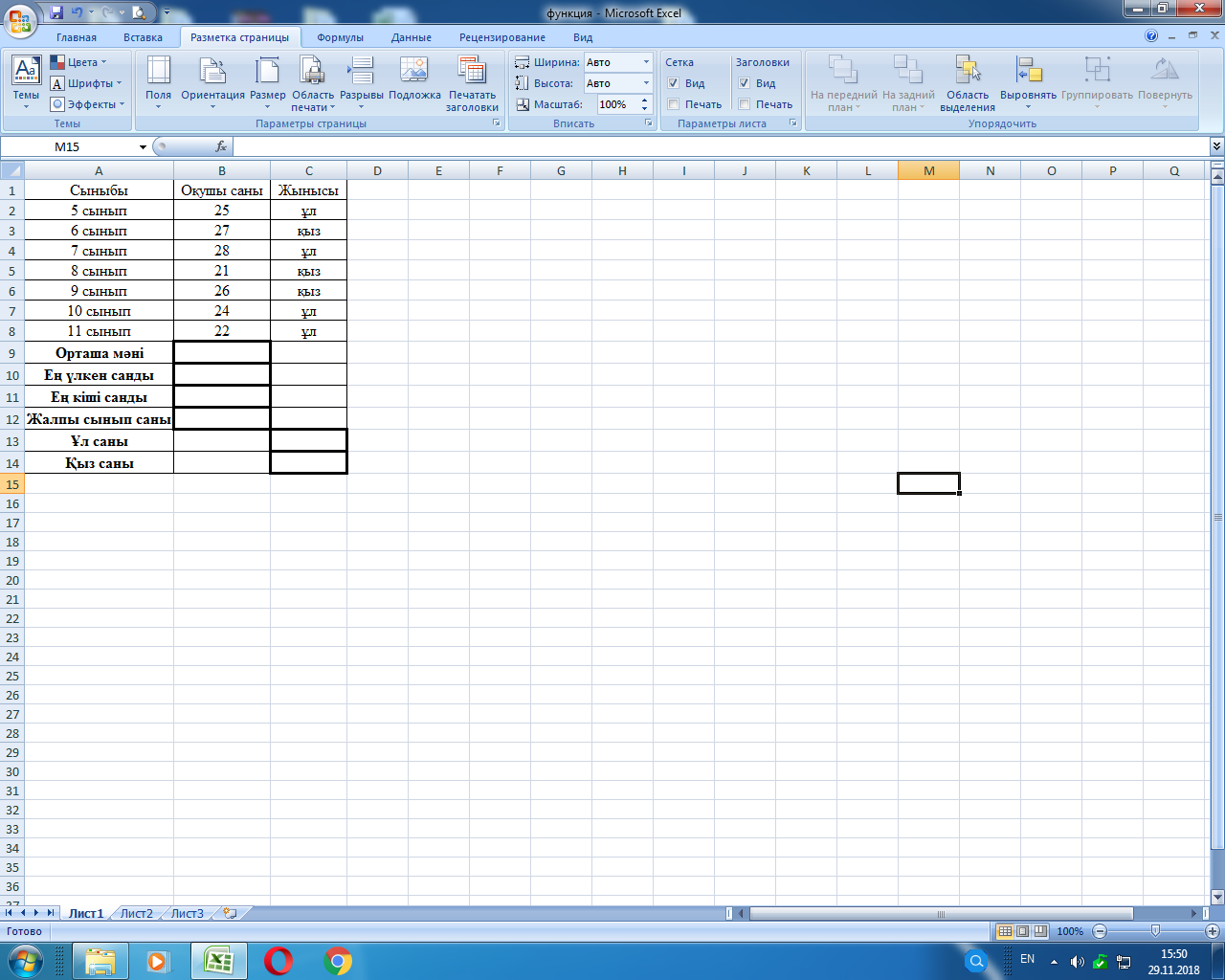The height and width of the screenshot is (980, 1225).
Task: Save the workbook from quick access toolbar
Action: (56, 12)
